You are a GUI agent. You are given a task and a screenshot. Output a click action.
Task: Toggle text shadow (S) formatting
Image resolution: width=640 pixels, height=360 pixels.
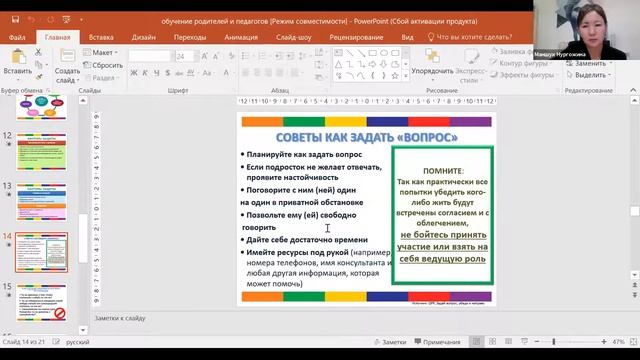(168, 73)
